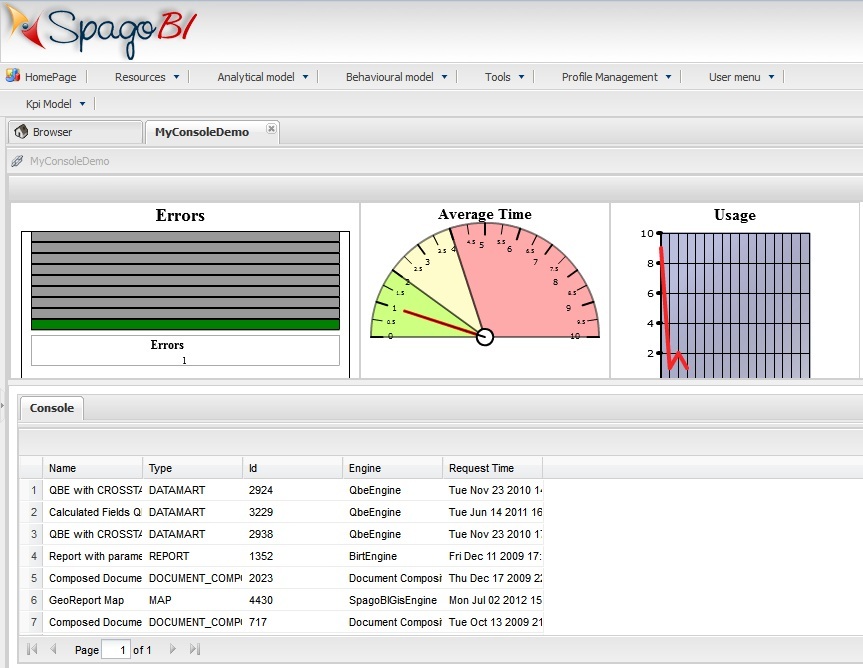This screenshot has height=668, width=863.
Task: Click the SpagoBI logo
Action: pyautogui.click(x=100, y=32)
